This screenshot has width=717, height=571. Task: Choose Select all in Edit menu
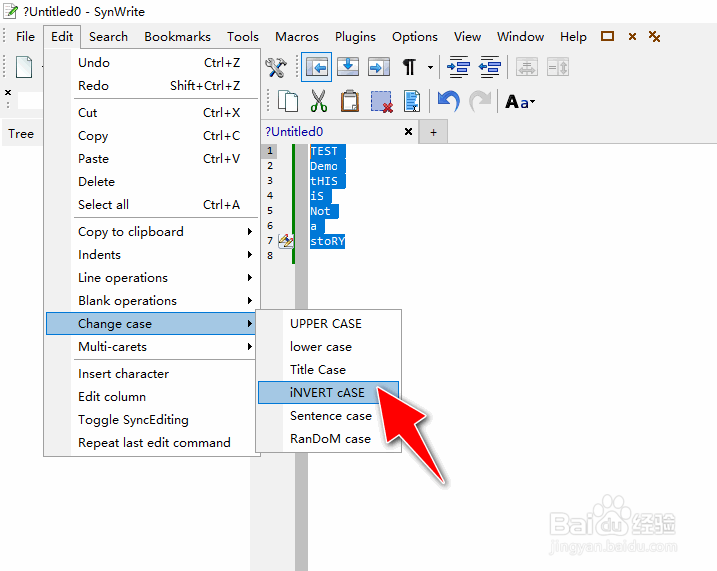[152, 204]
